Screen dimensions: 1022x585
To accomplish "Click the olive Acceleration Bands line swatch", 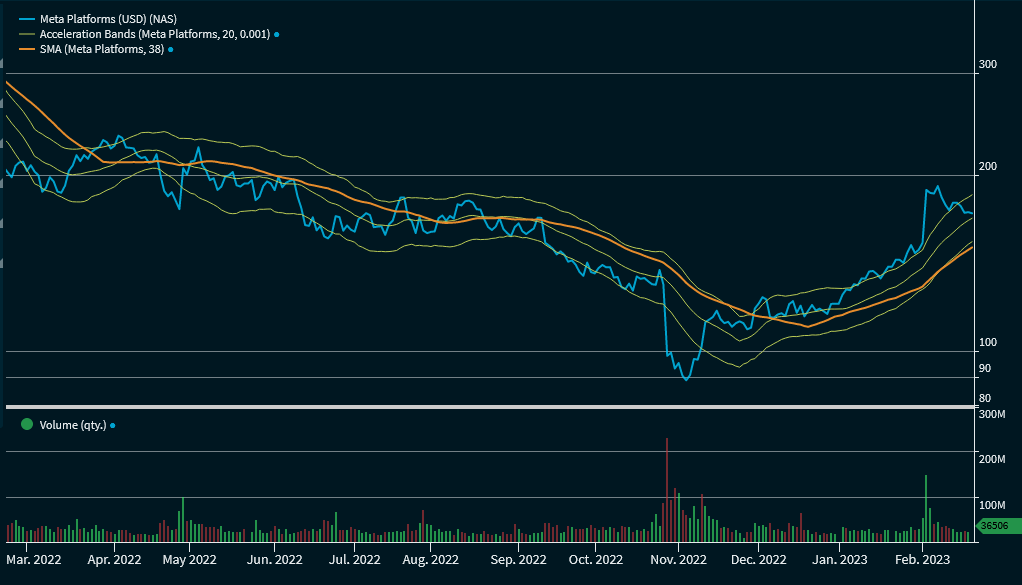I will (x=26, y=34).
